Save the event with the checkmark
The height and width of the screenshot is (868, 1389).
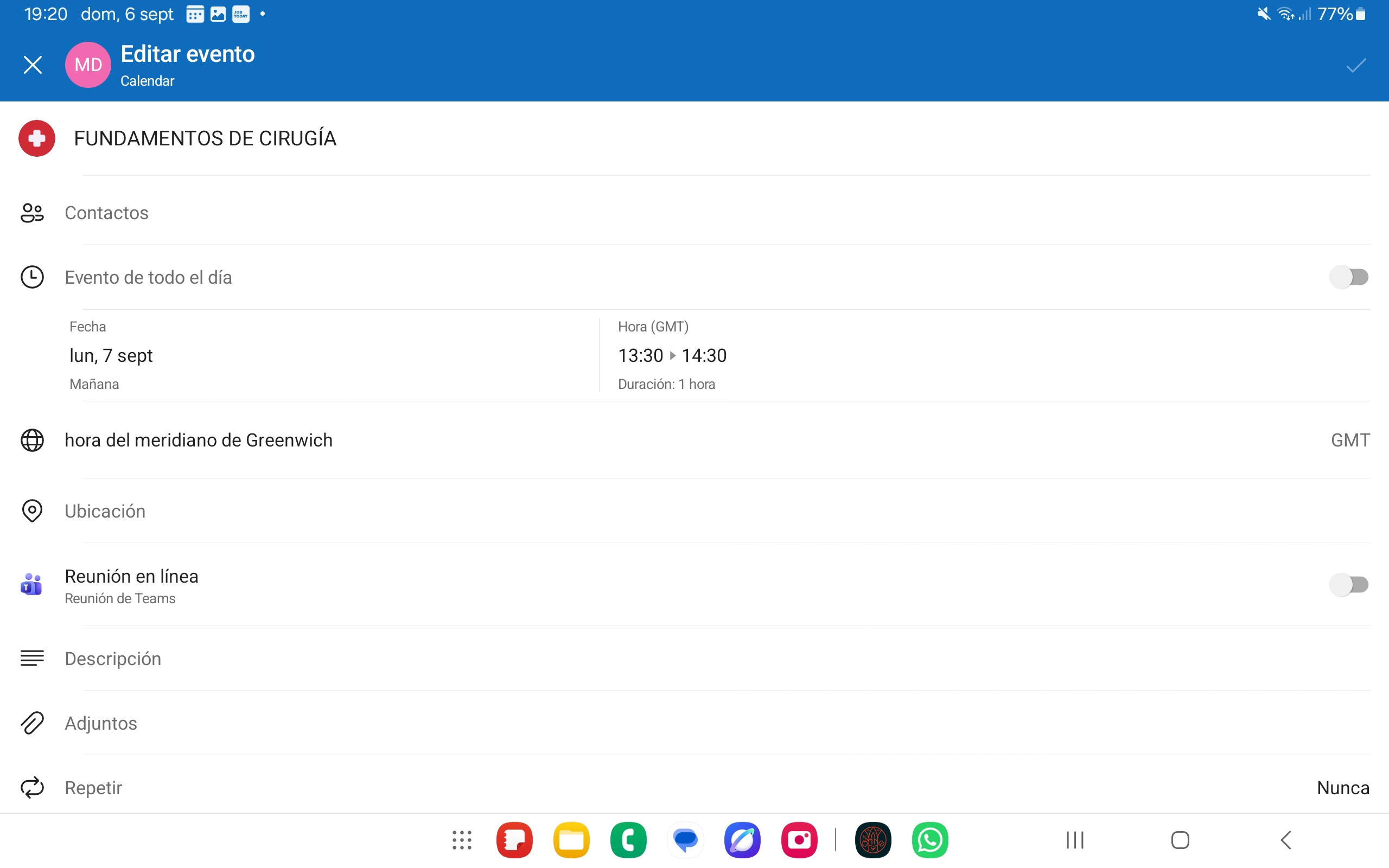(x=1356, y=65)
